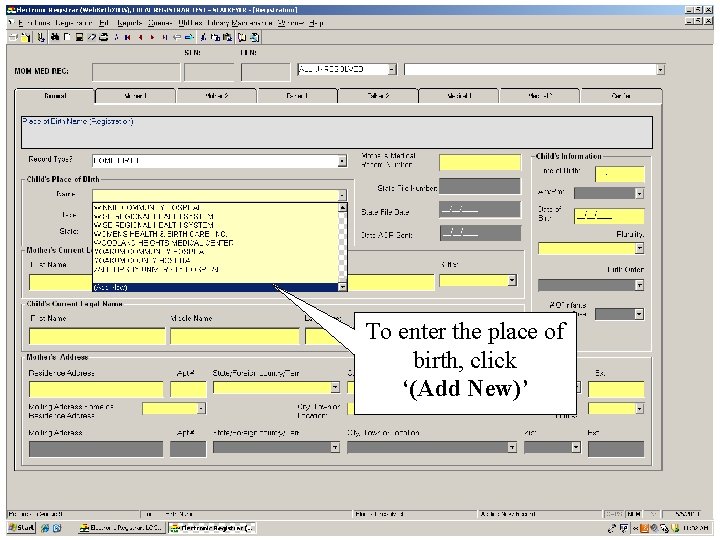Click the Time of Birth field
Screen dimensions: 720x540
point(620,174)
